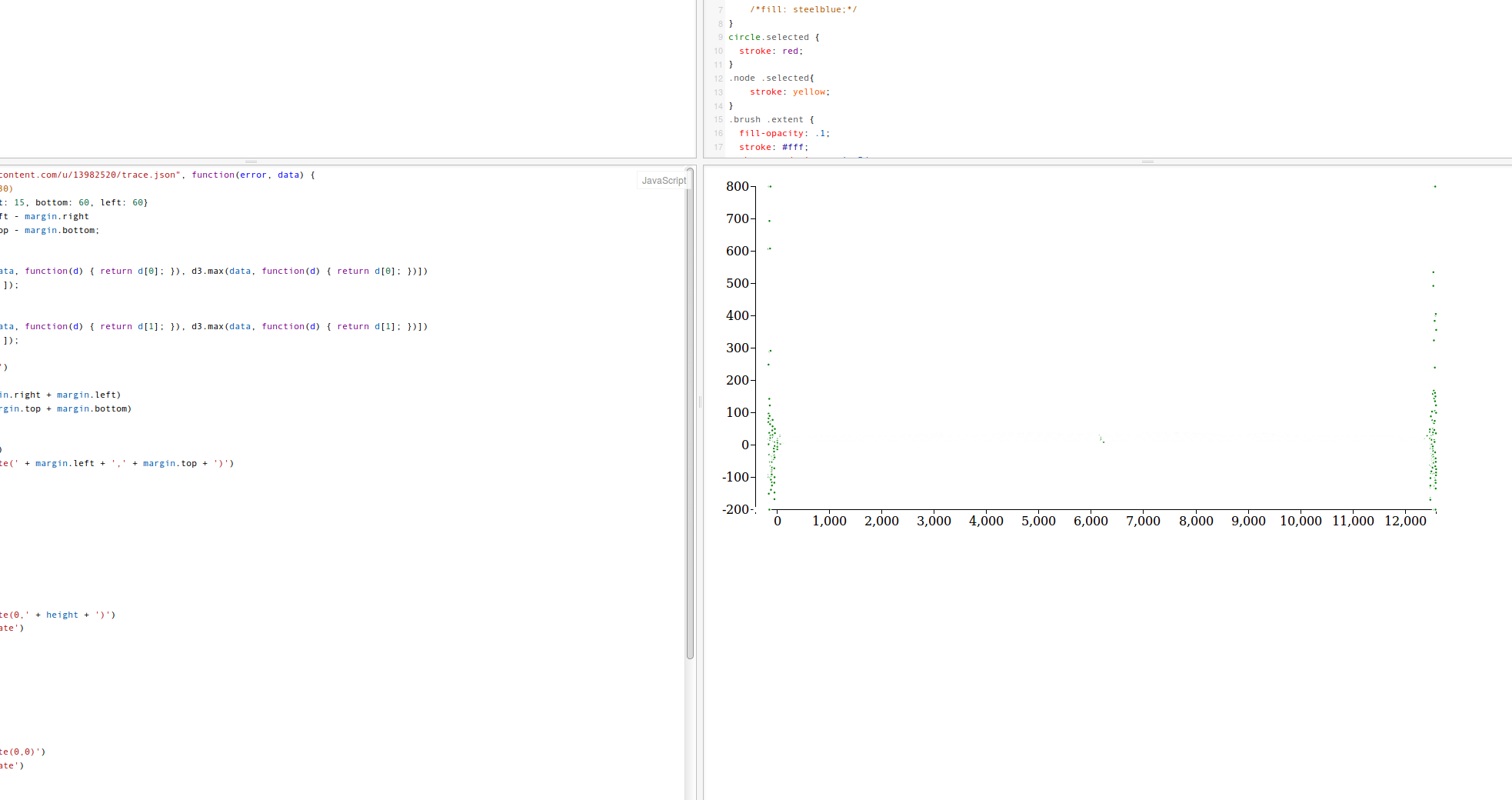The width and height of the screenshot is (1512, 800).
Task: Click the 5,000 x-axis tick label
Action: (1038, 521)
